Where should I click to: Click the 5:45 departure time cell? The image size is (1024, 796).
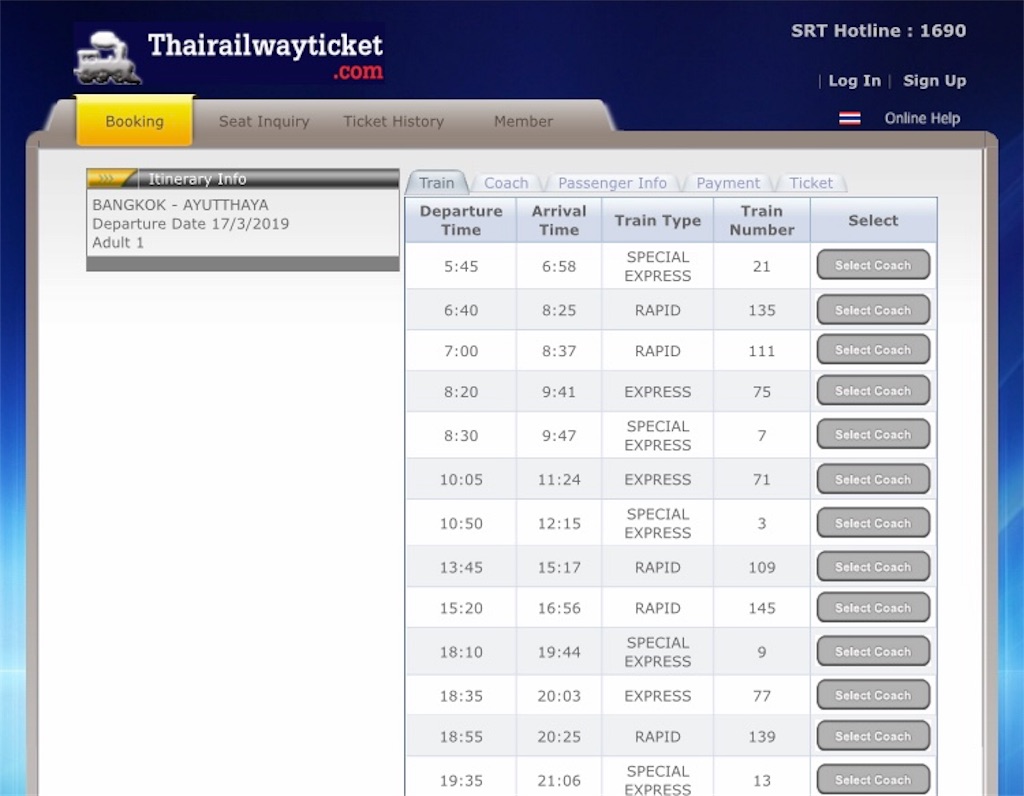coord(461,266)
